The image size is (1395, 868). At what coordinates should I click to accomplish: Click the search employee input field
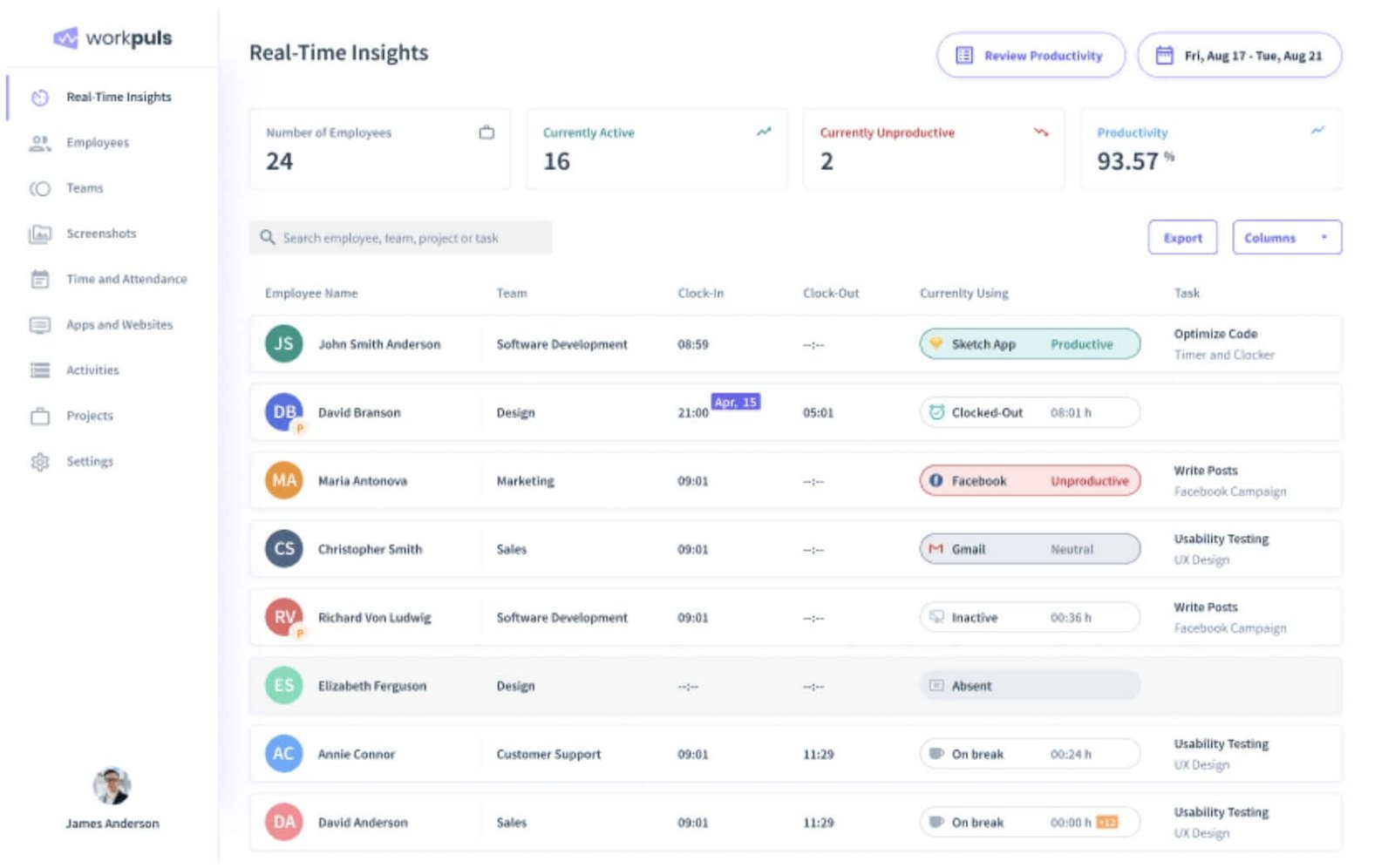tap(401, 237)
